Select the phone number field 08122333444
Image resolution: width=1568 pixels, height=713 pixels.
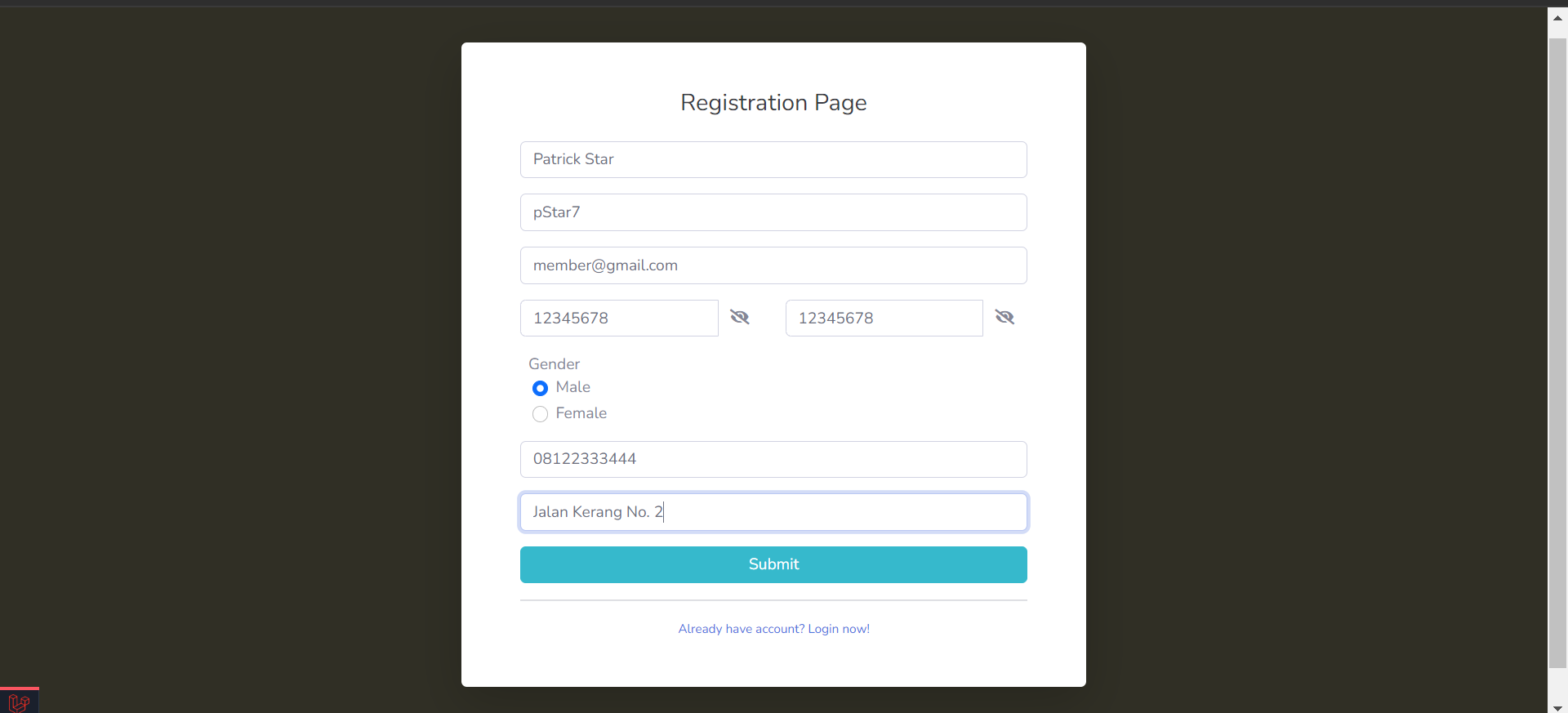coord(773,459)
